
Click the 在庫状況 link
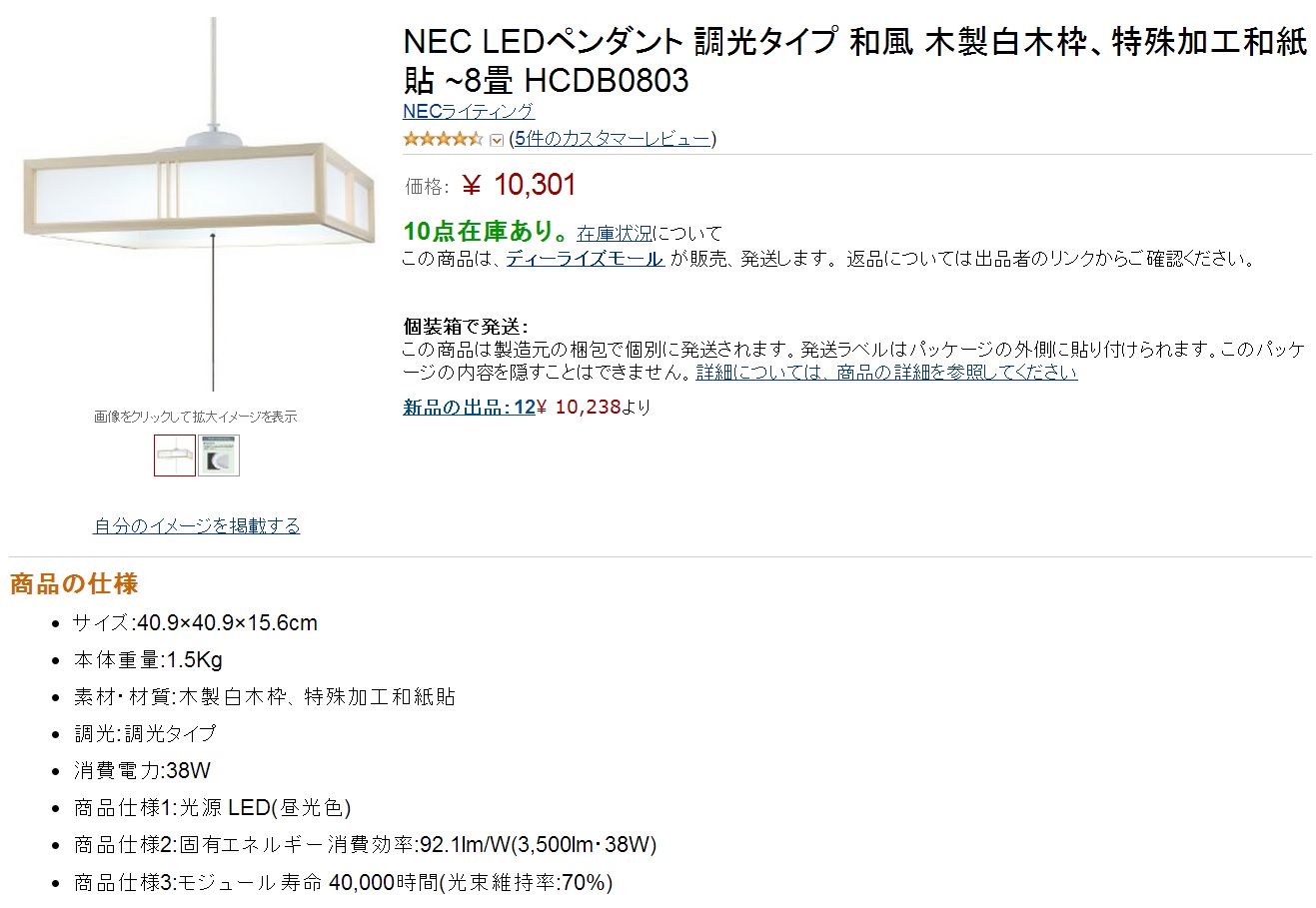click(x=615, y=233)
